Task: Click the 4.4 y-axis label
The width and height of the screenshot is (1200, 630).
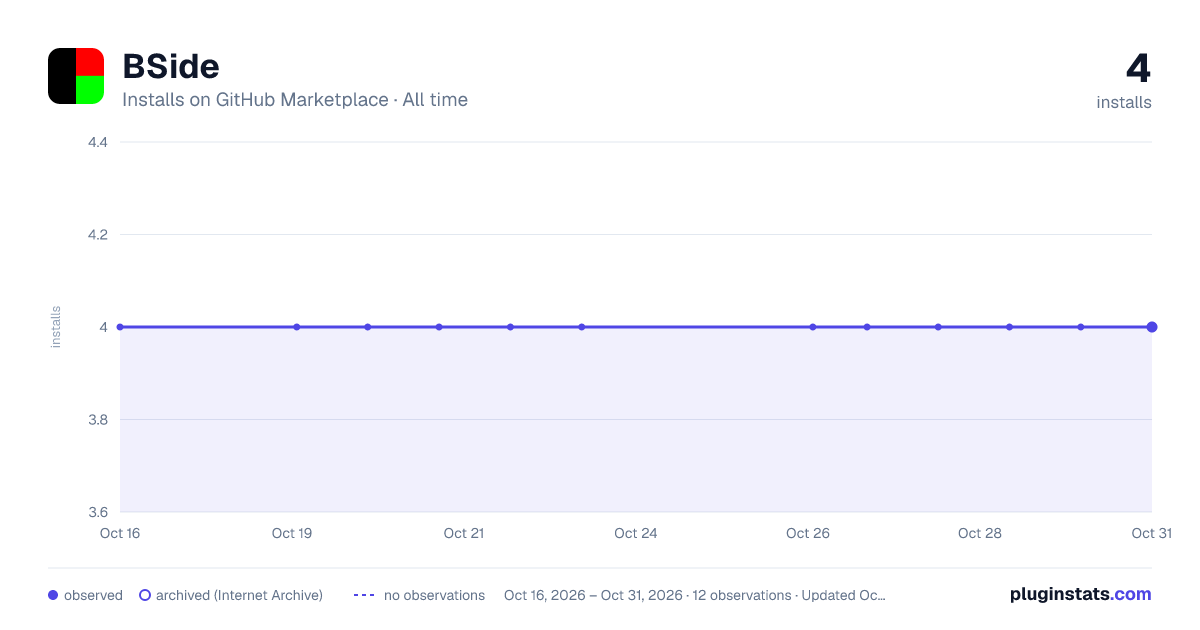Action: point(98,142)
